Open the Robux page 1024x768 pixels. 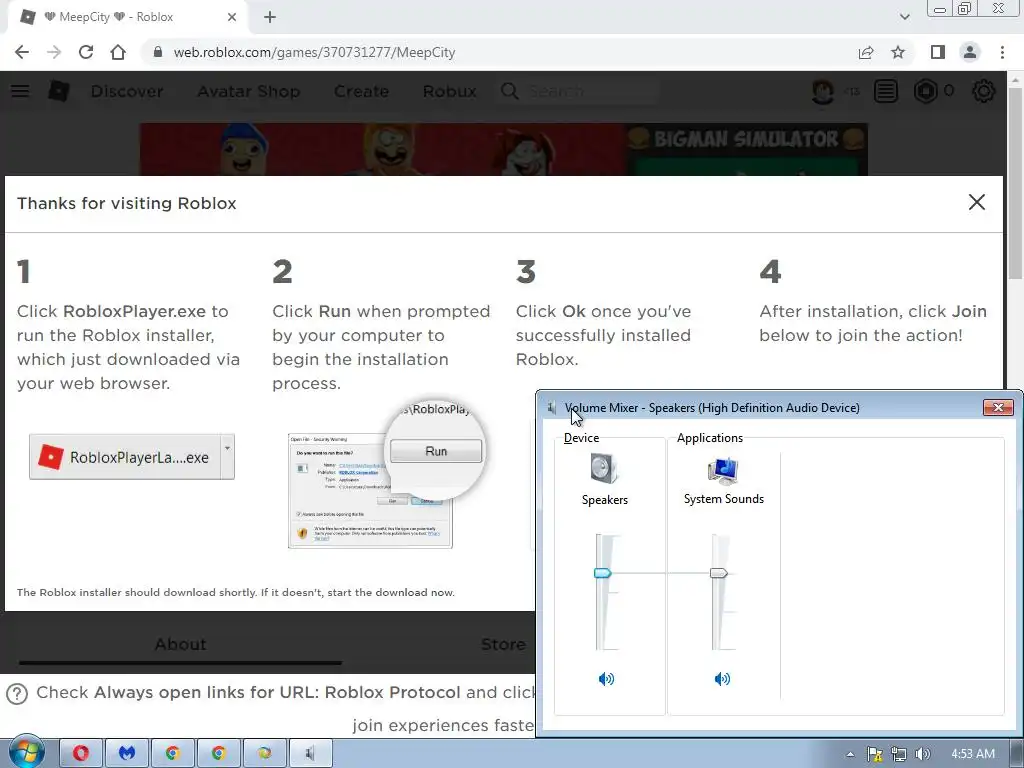coord(449,91)
